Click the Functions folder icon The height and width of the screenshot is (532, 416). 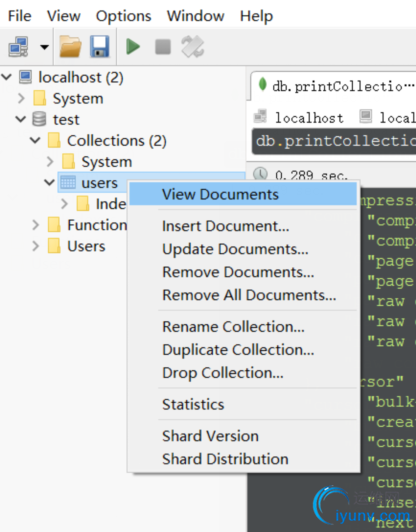(x=54, y=225)
